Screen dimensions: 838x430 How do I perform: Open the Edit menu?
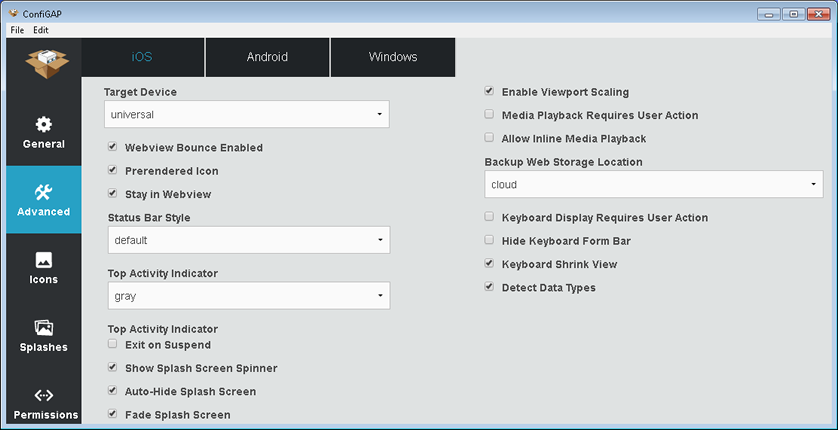tap(41, 30)
